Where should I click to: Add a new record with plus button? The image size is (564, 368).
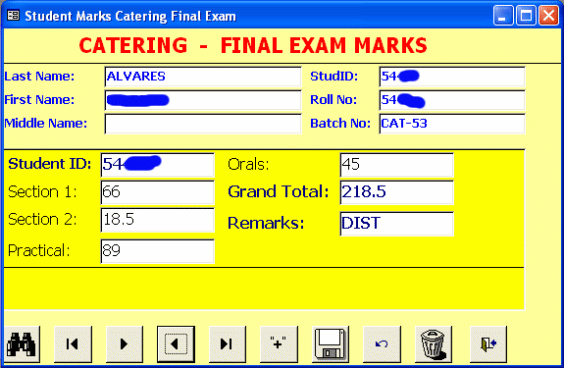pos(279,344)
